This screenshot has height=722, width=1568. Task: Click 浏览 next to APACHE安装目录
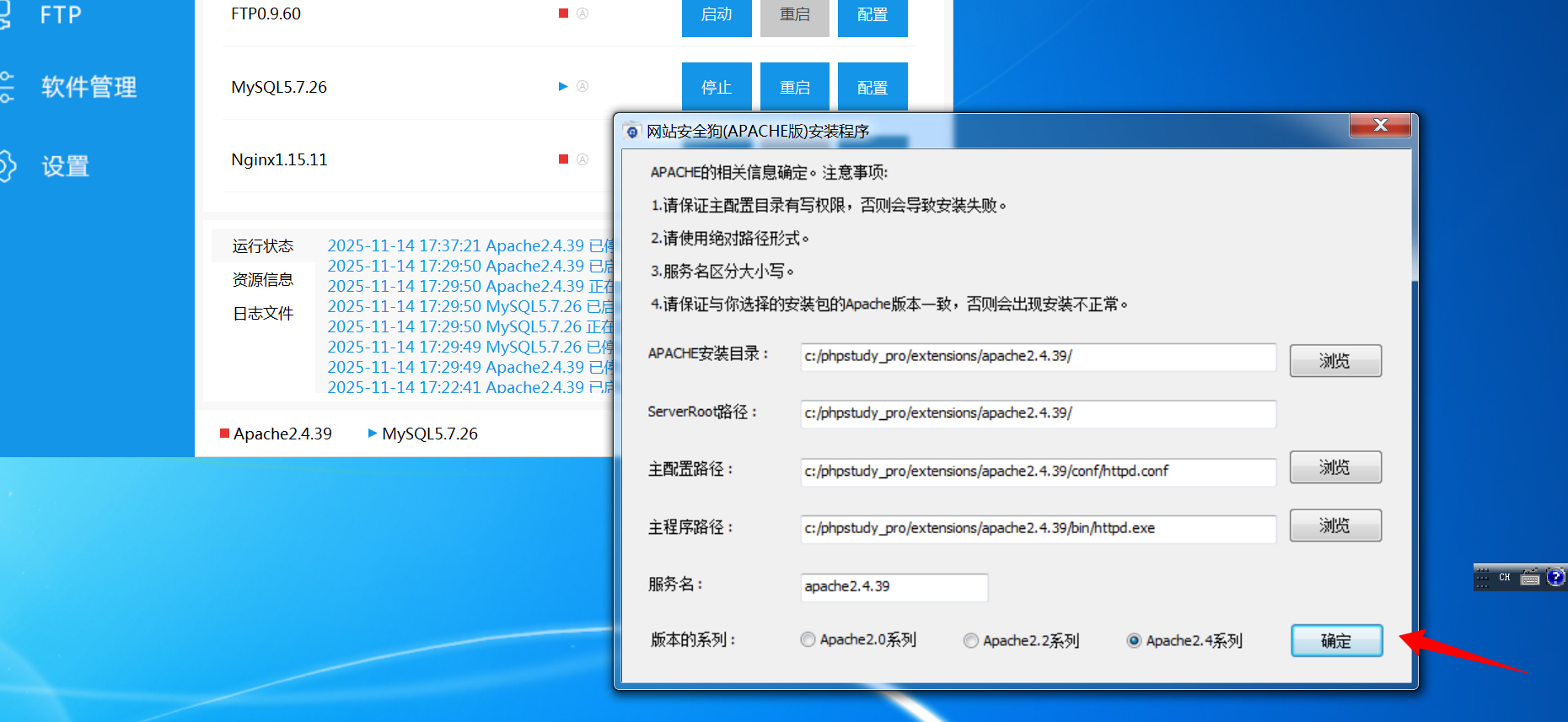click(x=1335, y=361)
